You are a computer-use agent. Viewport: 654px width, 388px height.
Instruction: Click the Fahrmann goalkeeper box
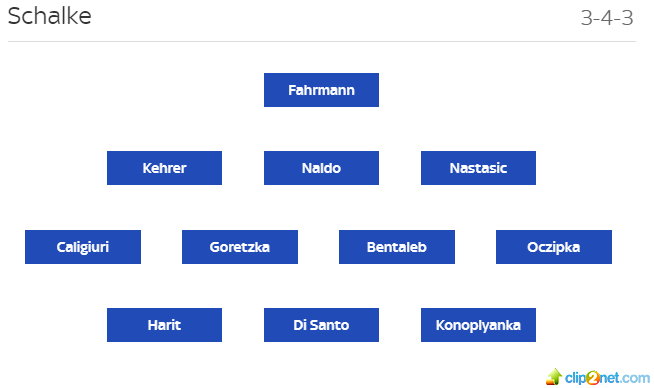point(321,90)
